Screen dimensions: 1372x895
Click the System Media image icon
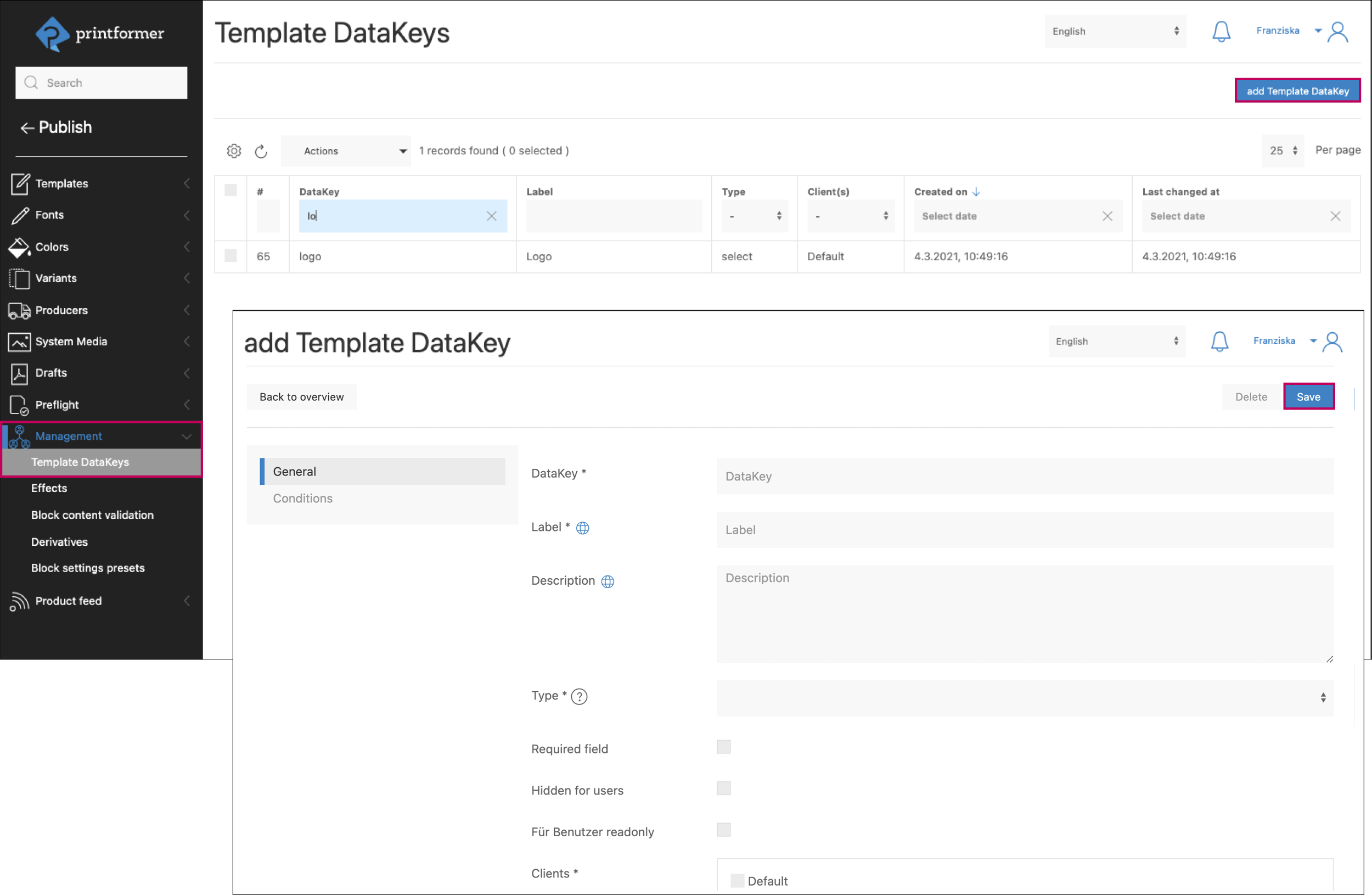20,342
